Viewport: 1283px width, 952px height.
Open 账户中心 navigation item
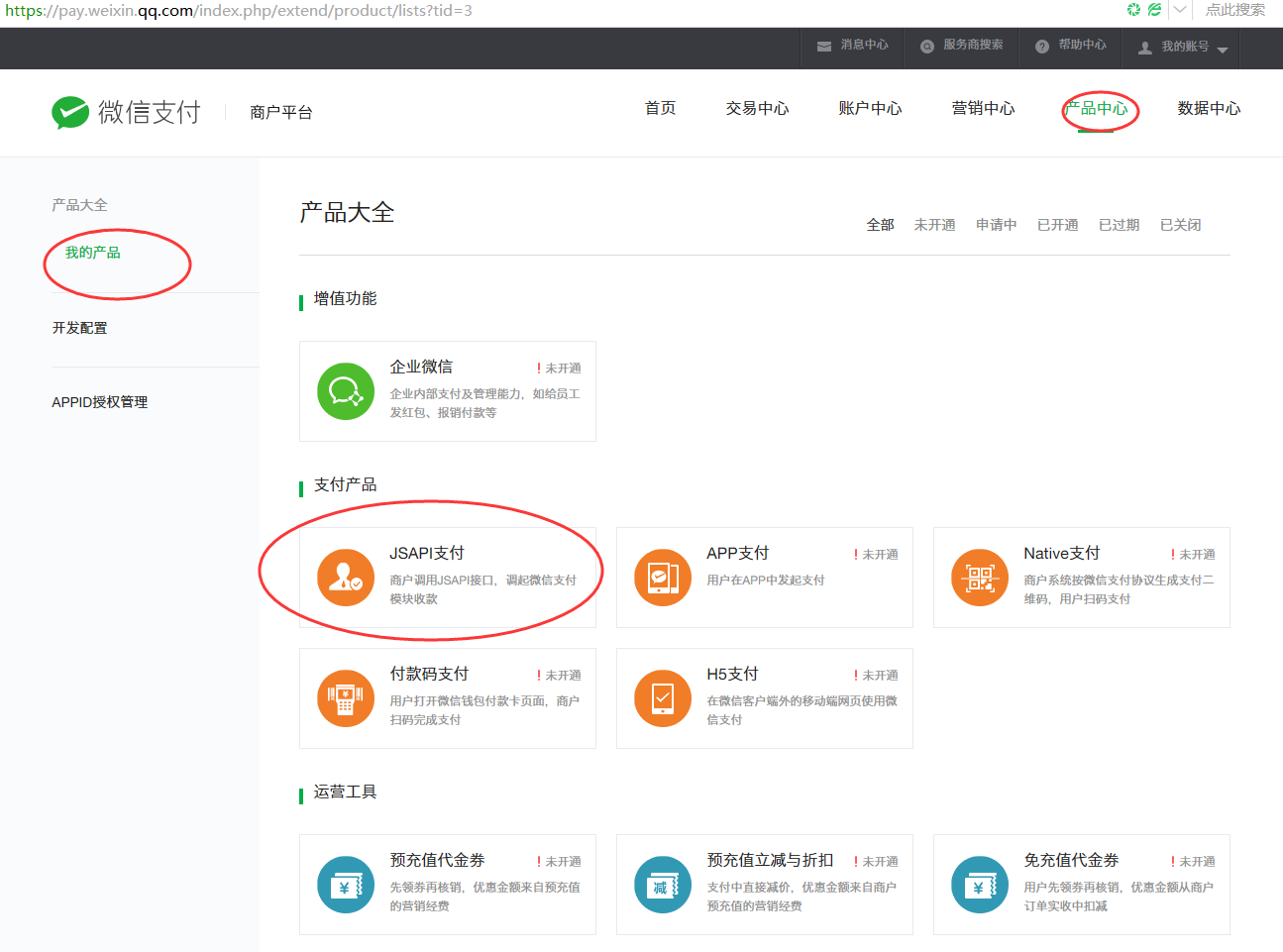(871, 108)
